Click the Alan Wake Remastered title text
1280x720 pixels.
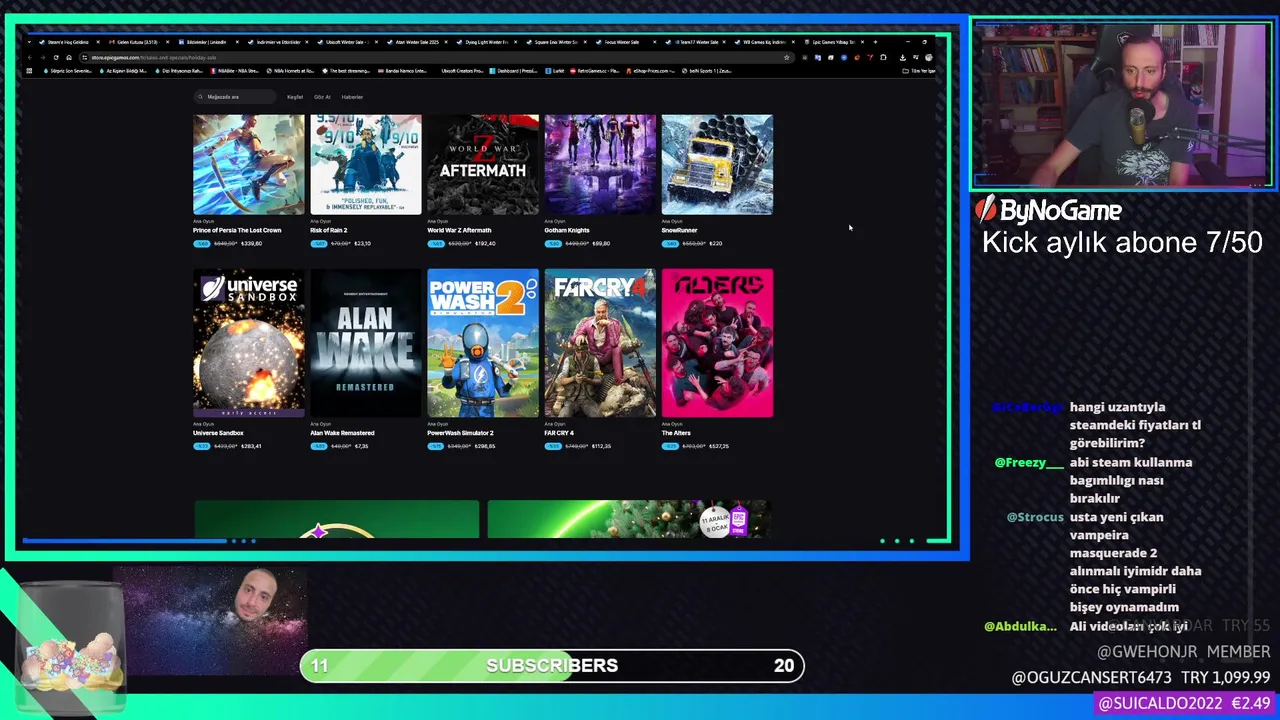point(342,433)
